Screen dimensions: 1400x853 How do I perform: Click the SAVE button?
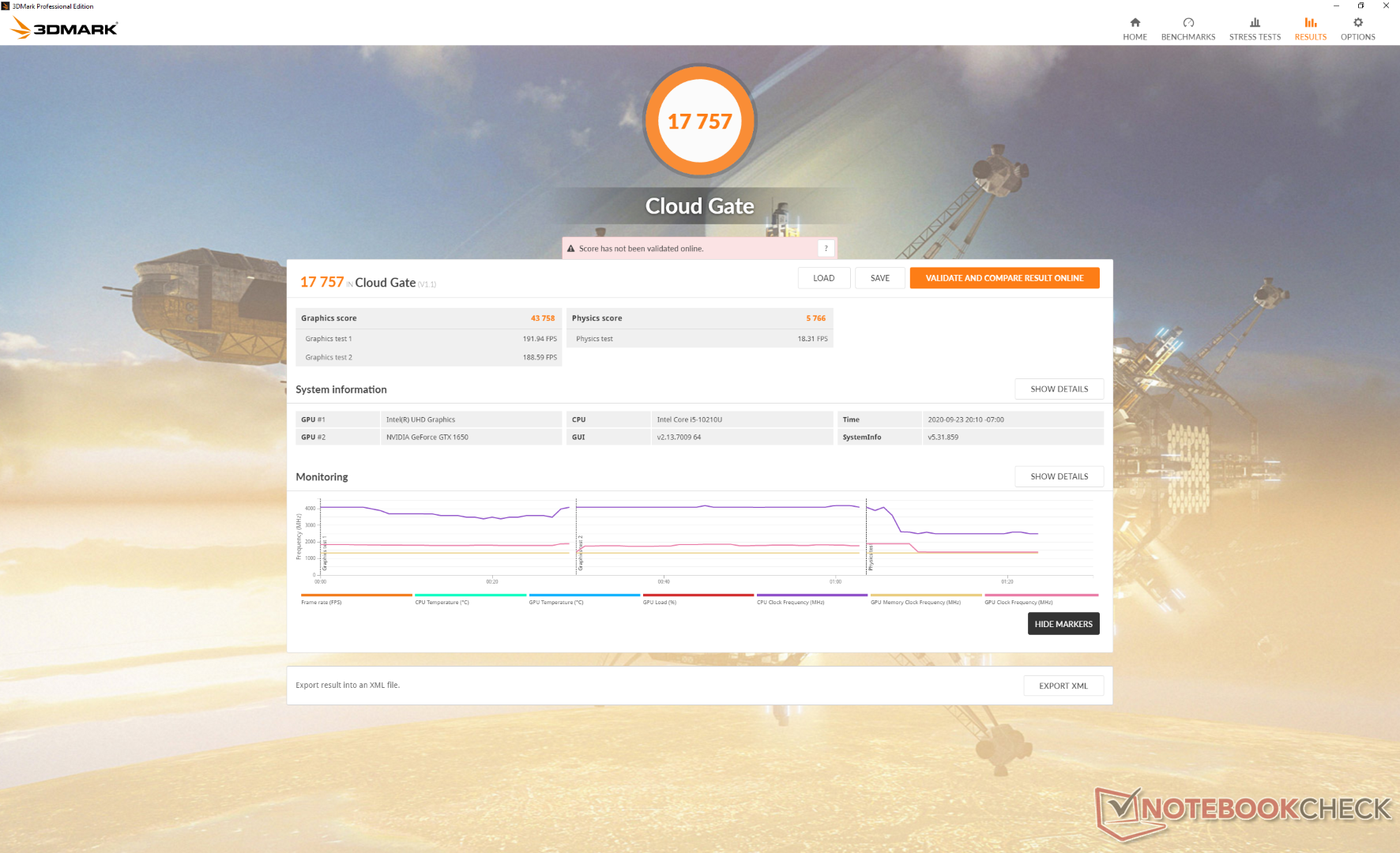(880, 278)
